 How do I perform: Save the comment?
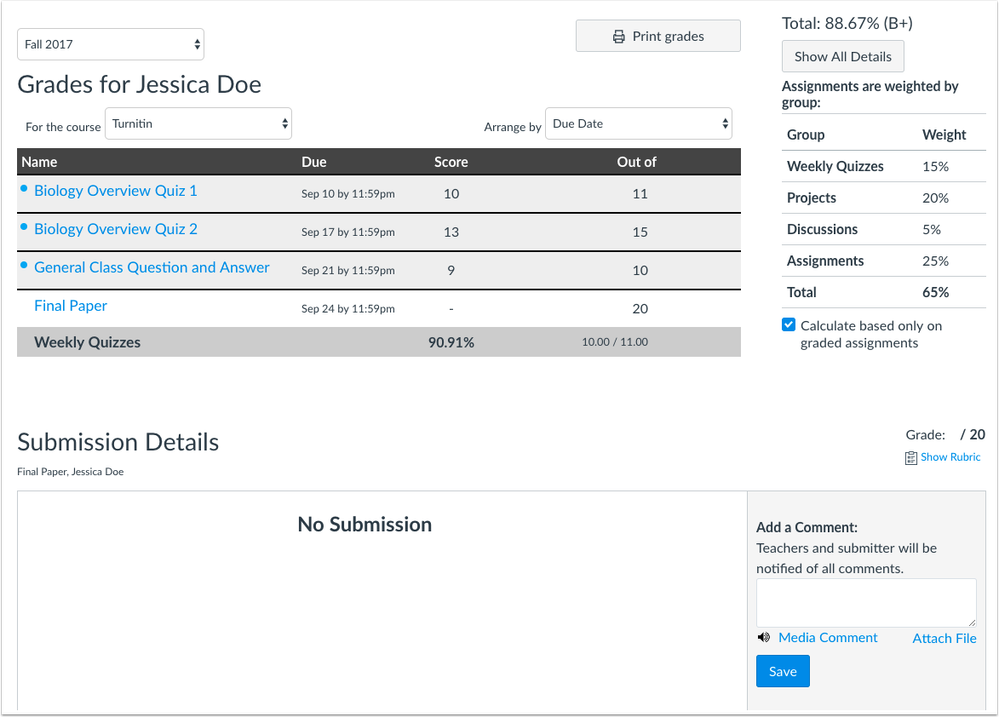click(782, 670)
